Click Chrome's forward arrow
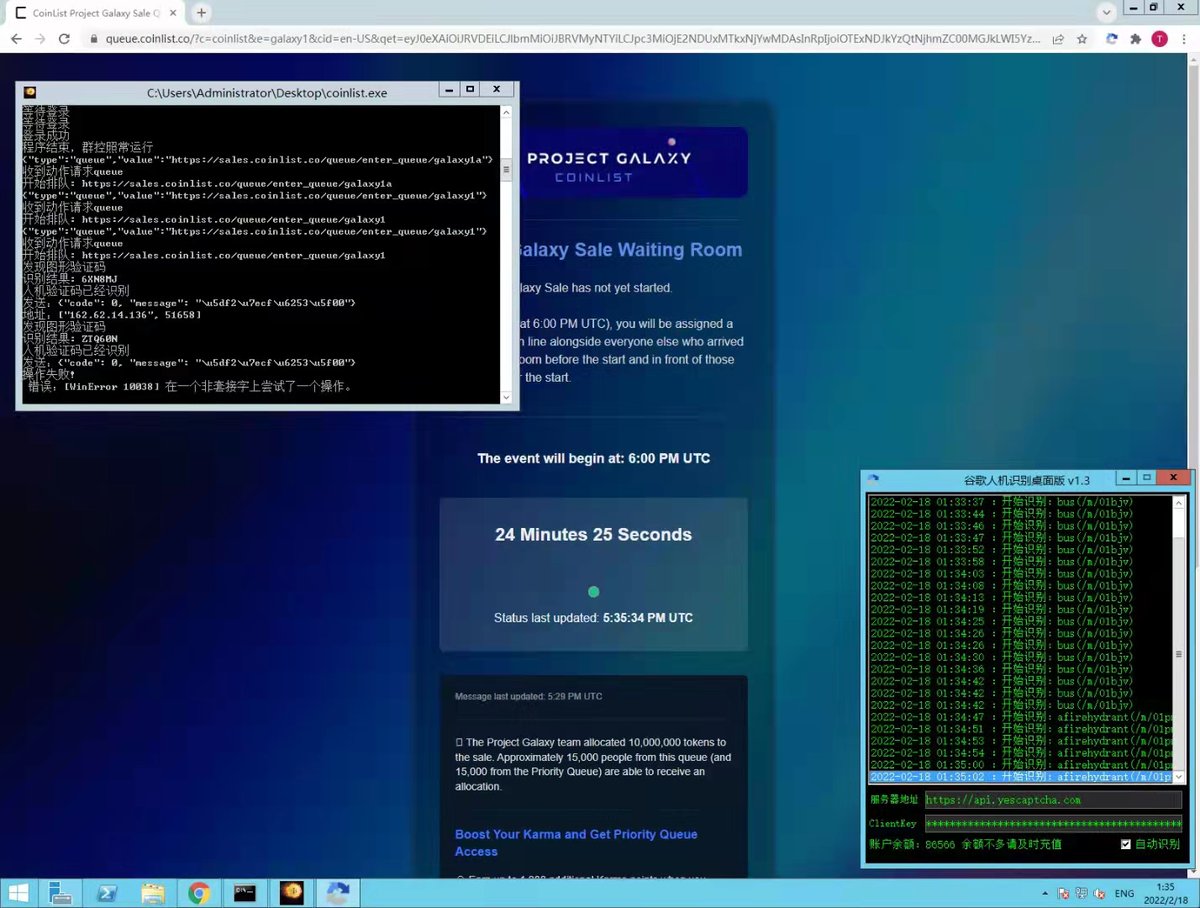The height and width of the screenshot is (908, 1200). click(40, 39)
